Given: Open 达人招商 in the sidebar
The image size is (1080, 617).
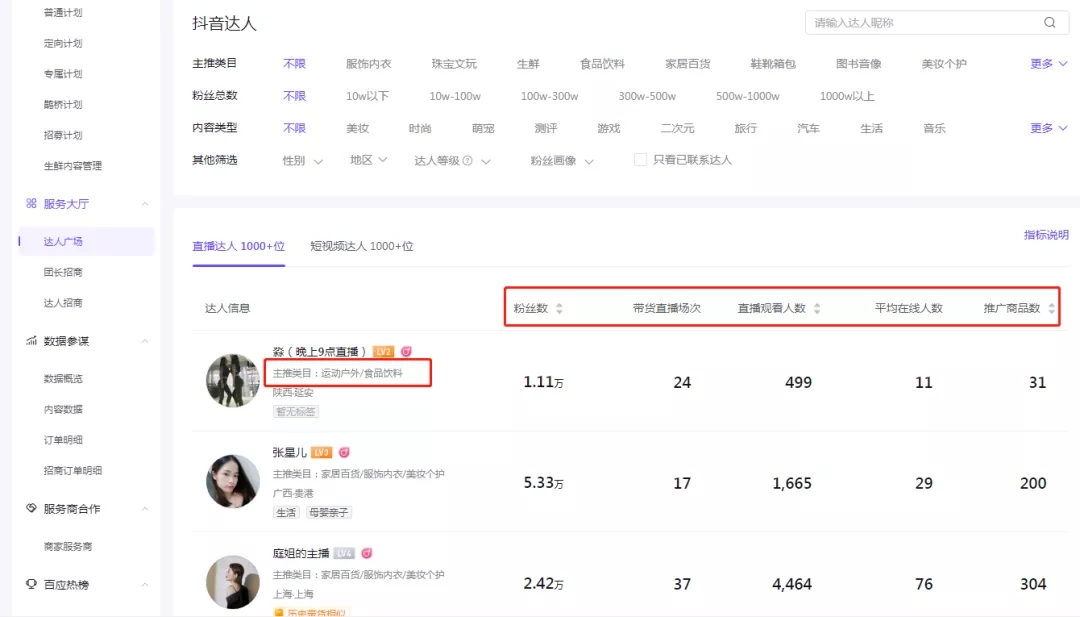Looking at the screenshot, I should tap(63, 302).
